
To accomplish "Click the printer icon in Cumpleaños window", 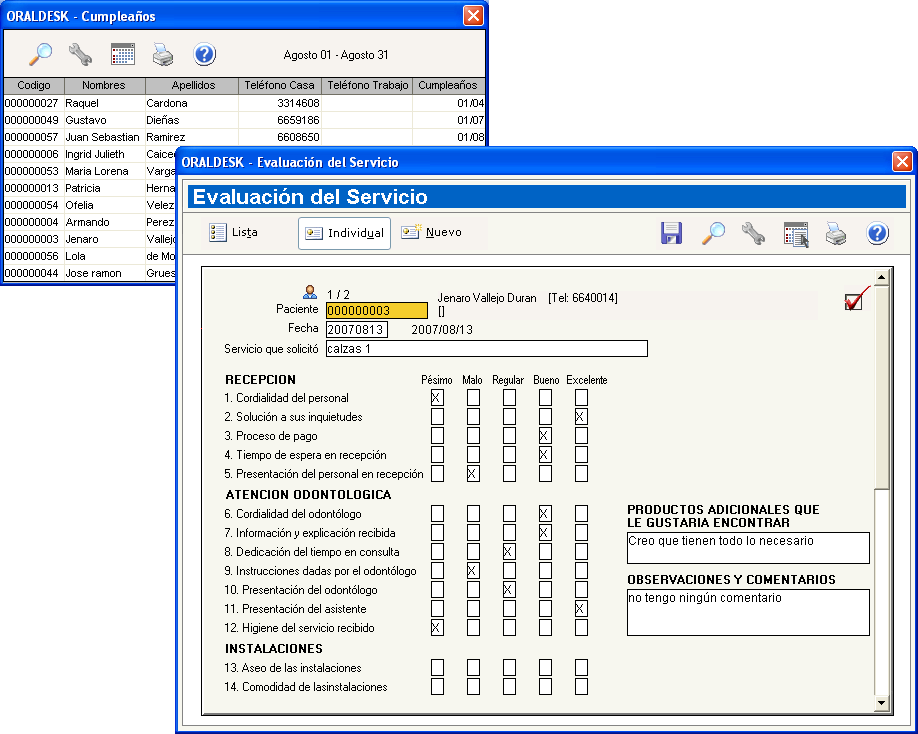I will coord(163,54).
